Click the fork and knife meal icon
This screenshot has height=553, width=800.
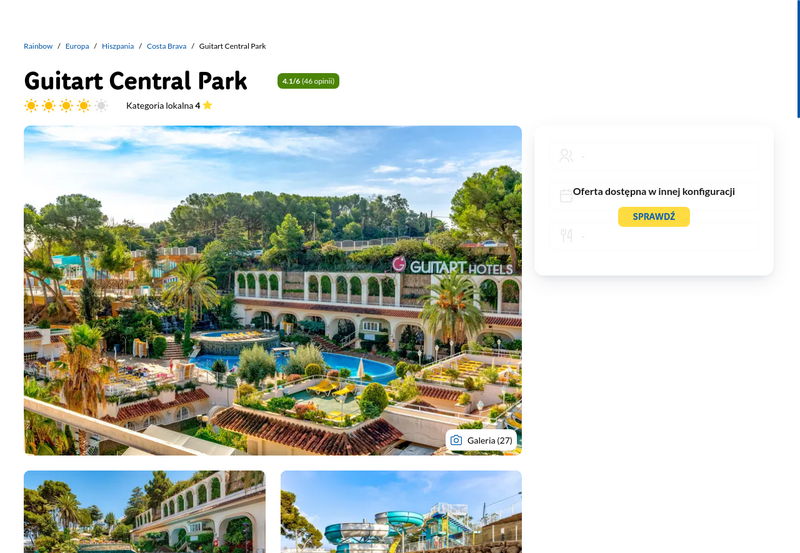tap(566, 235)
